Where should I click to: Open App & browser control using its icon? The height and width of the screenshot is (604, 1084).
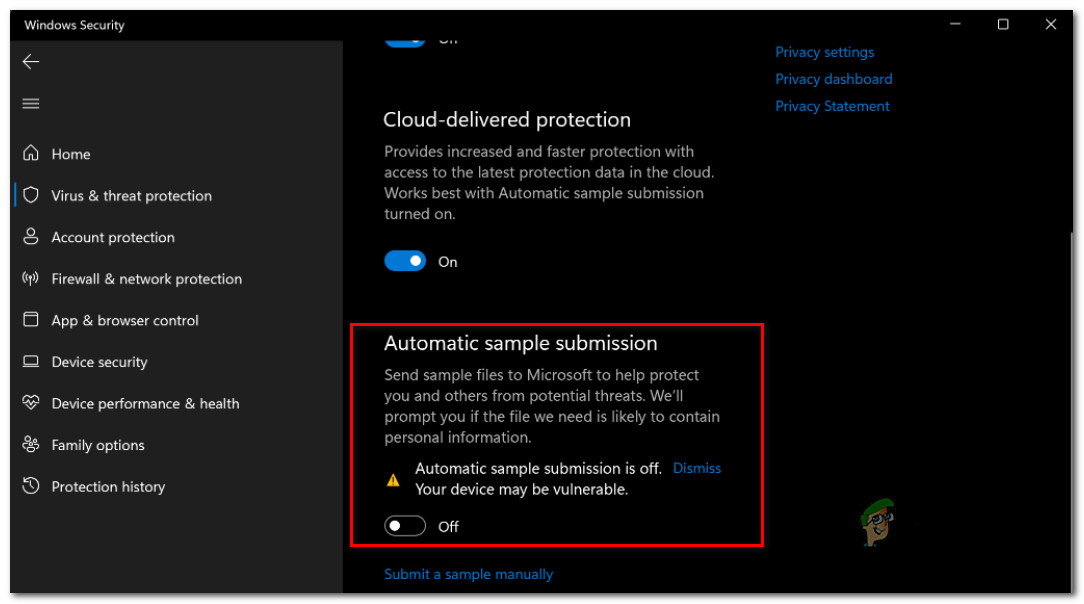point(31,320)
